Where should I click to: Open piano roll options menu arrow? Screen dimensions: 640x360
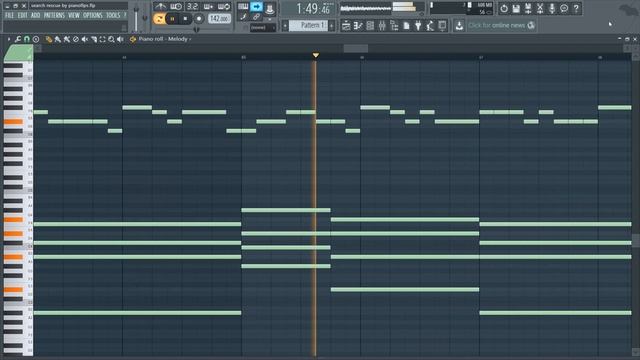[9, 39]
